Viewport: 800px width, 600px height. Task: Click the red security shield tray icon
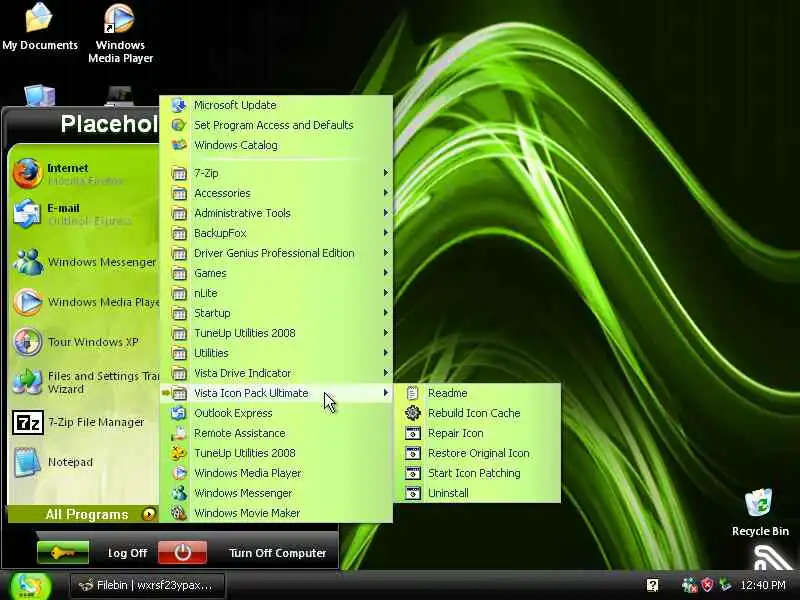[707, 585]
